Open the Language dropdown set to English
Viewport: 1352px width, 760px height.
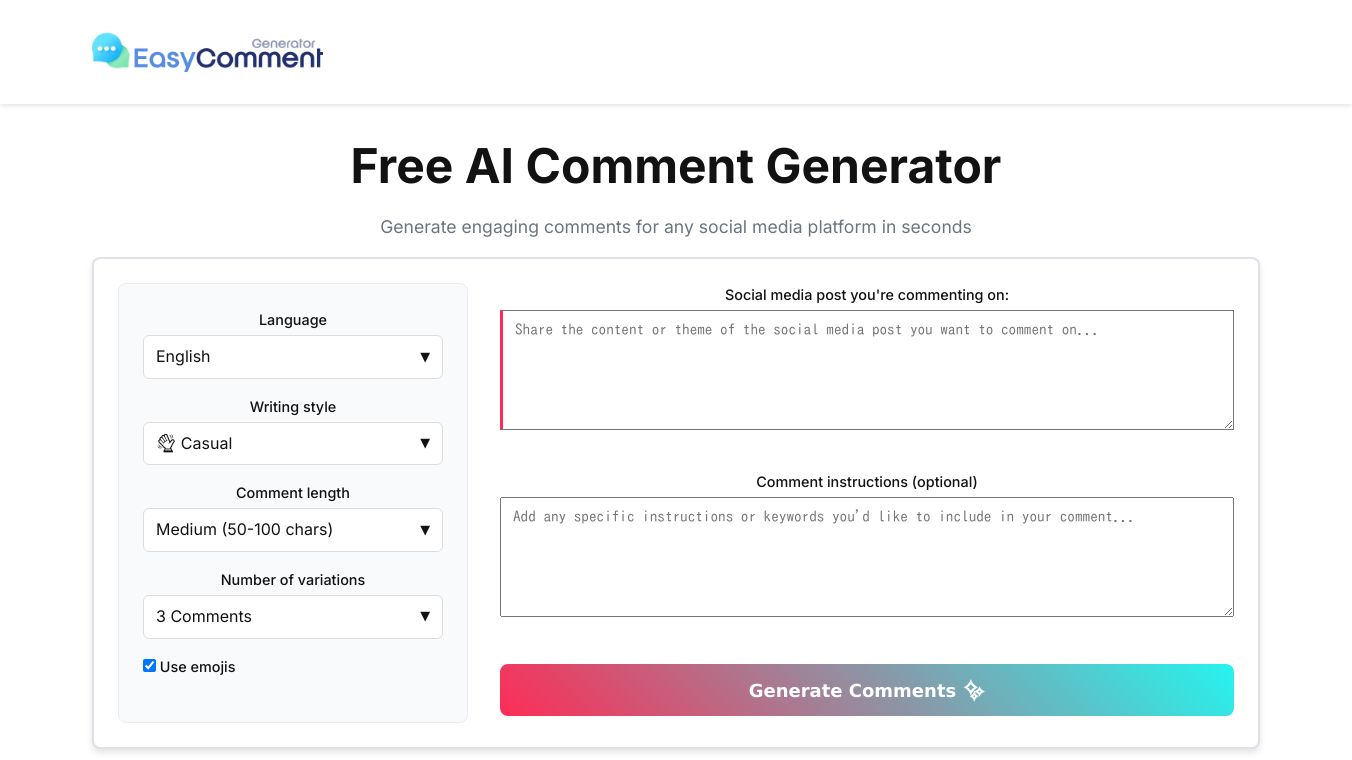pyautogui.click(x=293, y=357)
